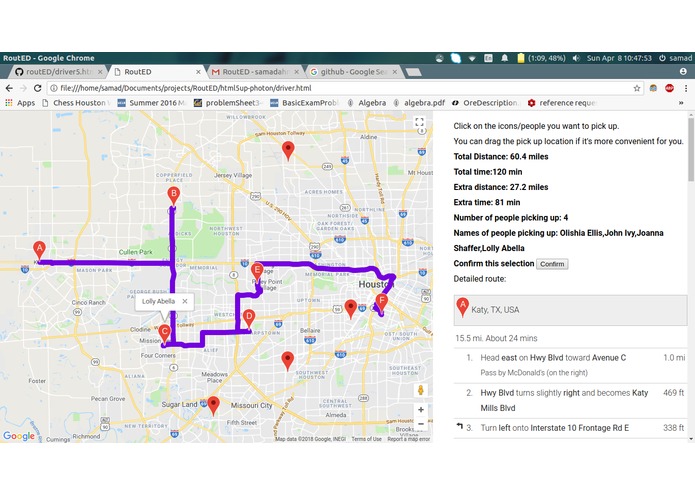Open Chess Houston bookmark

[76, 103]
